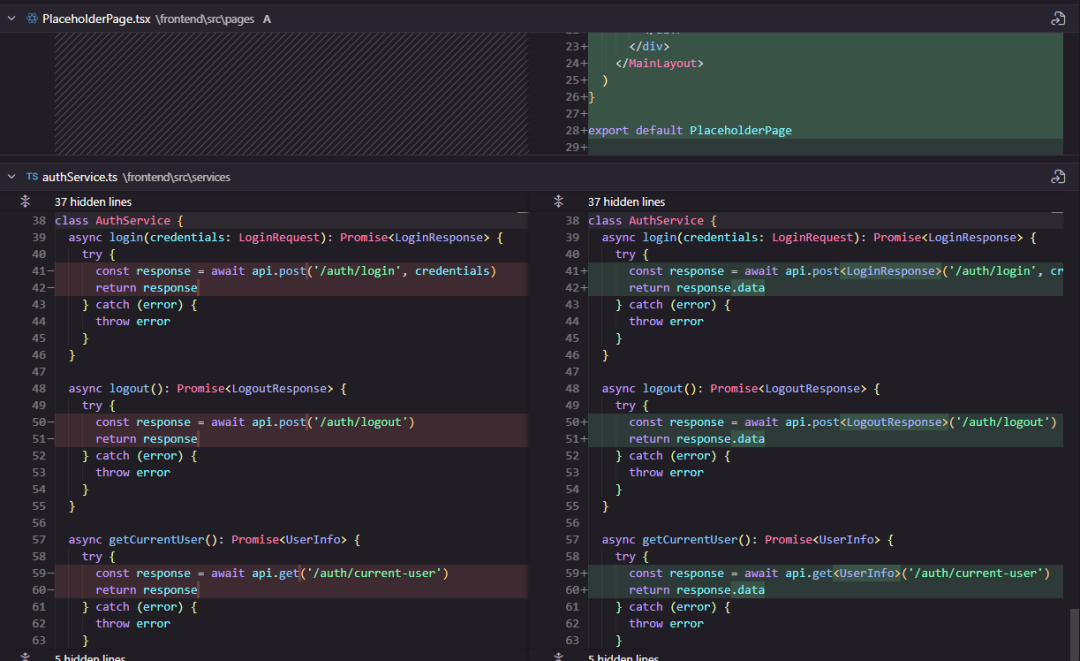This screenshot has width=1080, height=661.
Task: Click the authService.ts file name
Action: click(80, 177)
